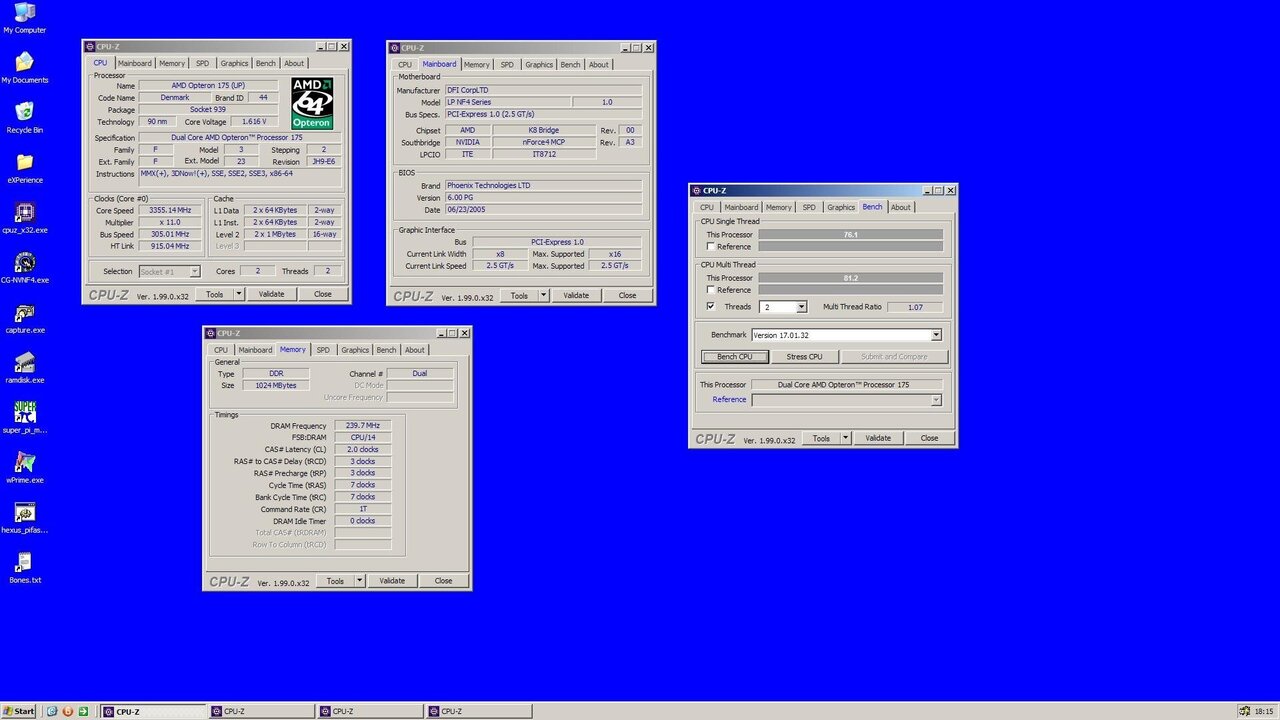Open the Bones.txt file icon
This screenshot has width=1280, height=720.
(25, 563)
